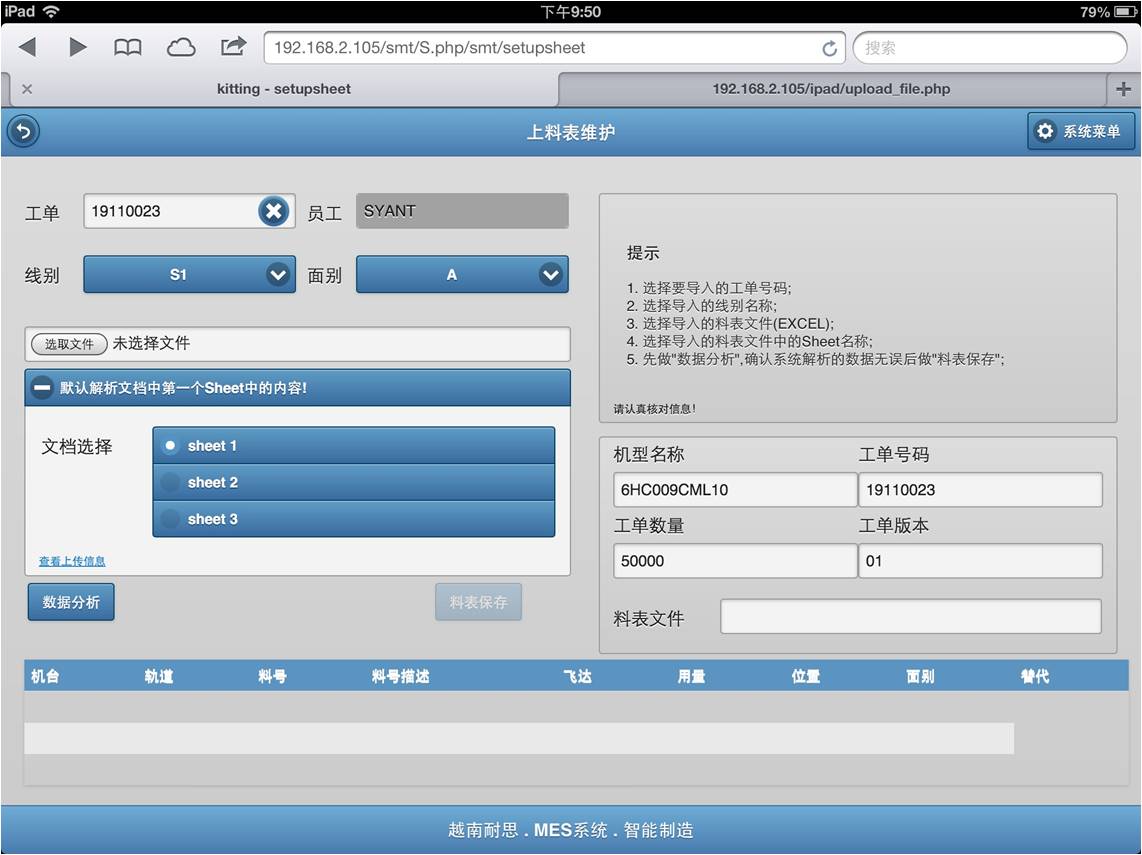Reload the page with refresh icon
The height and width of the screenshot is (855, 1142).
pyautogui.click(x=829, y=48)
